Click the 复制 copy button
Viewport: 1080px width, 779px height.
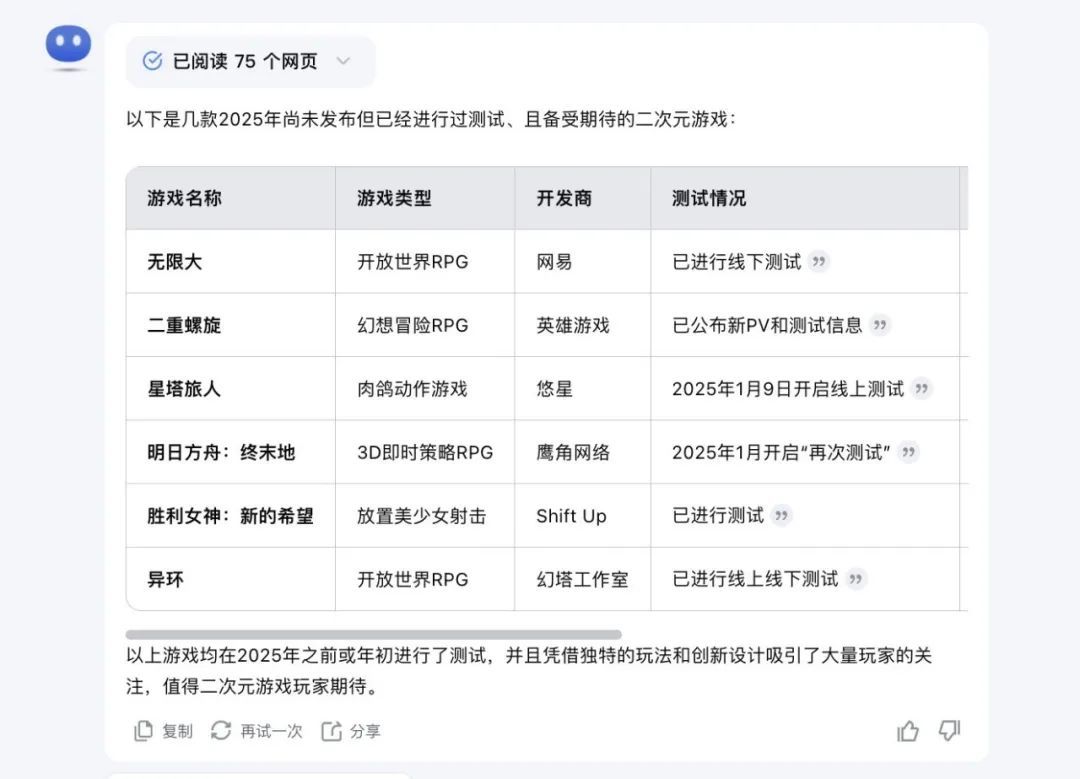point(163,731)
